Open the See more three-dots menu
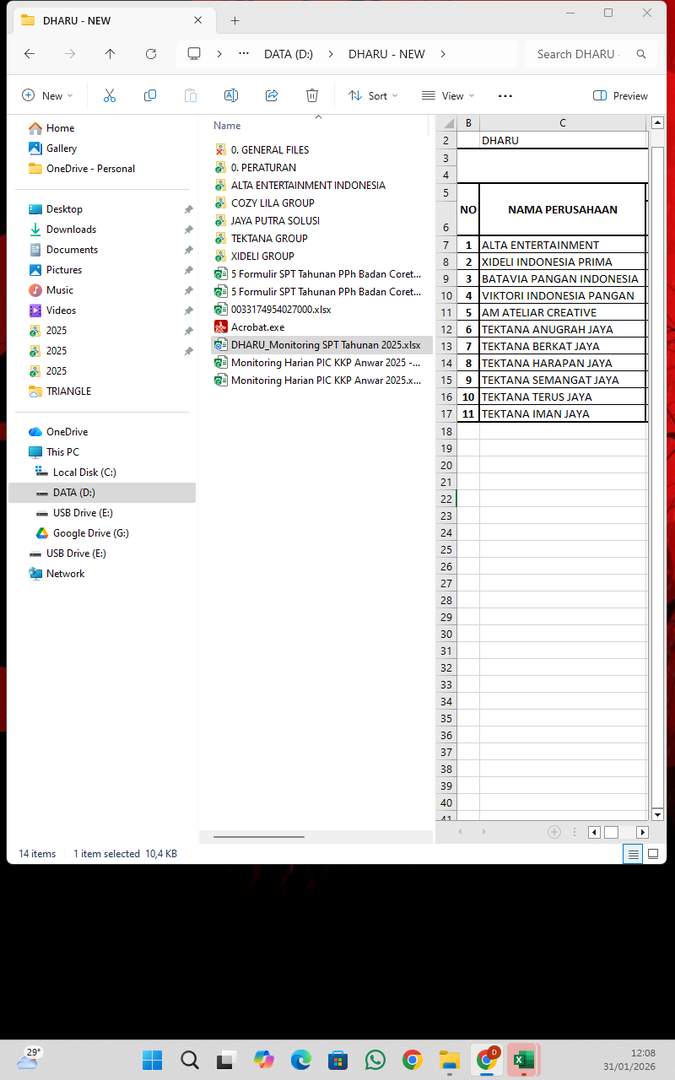This screenshot has width=675, height=1080. coord(505,96)
